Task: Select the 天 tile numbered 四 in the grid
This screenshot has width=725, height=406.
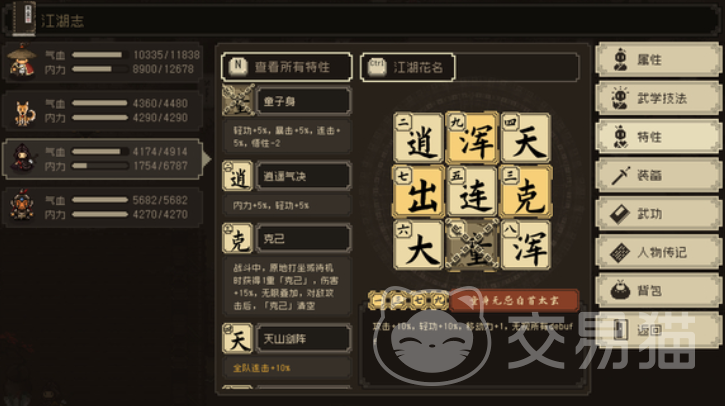Action: [526, 137]
